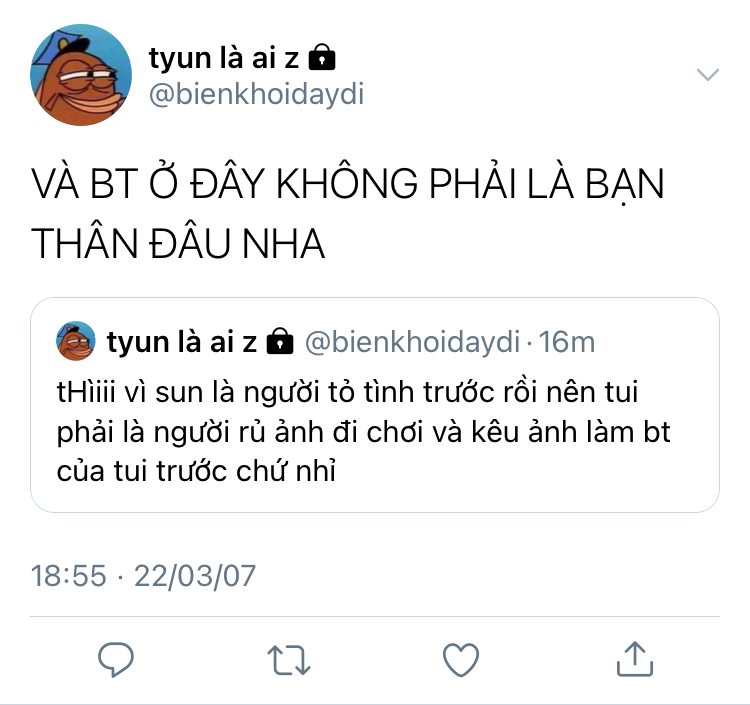750x705 pixels.
Task: Tap the 'của tui trước chứ nhỉ' line
Action: pos(196,471)
